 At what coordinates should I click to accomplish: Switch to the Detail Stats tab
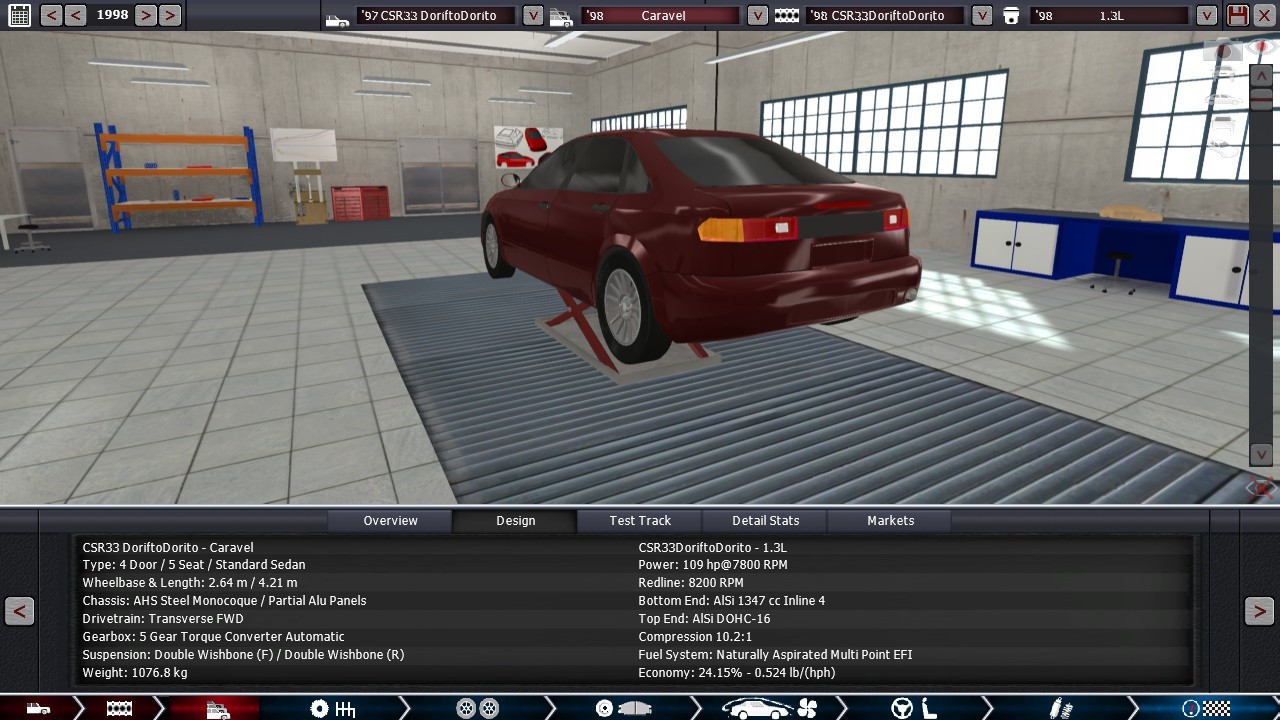click(x=765, y=520)
